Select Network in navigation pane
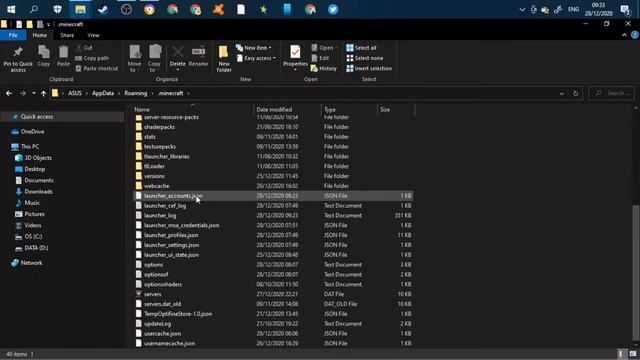Screen dimensions: 640x360 click(31, 263)
